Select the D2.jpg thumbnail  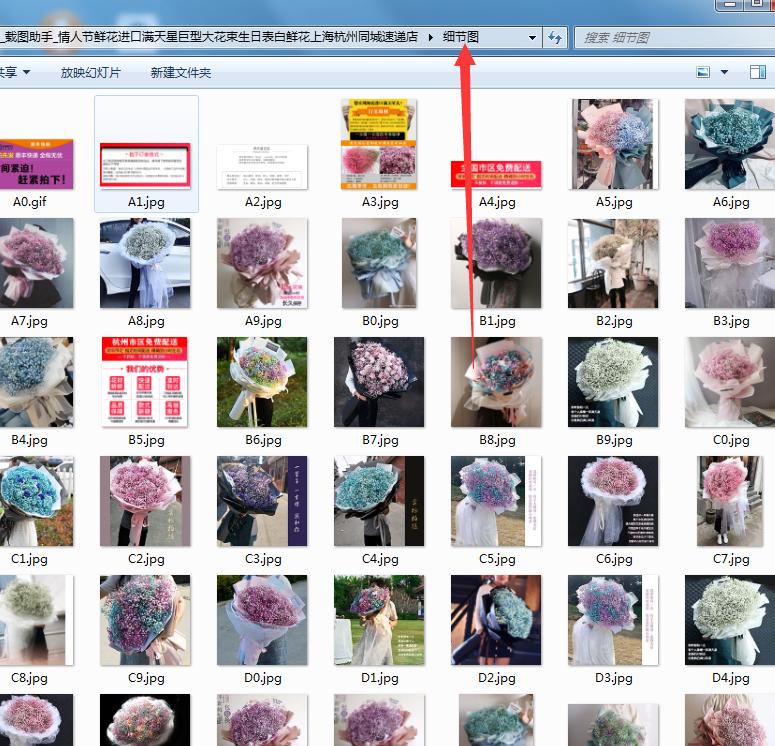click(496, 620)
